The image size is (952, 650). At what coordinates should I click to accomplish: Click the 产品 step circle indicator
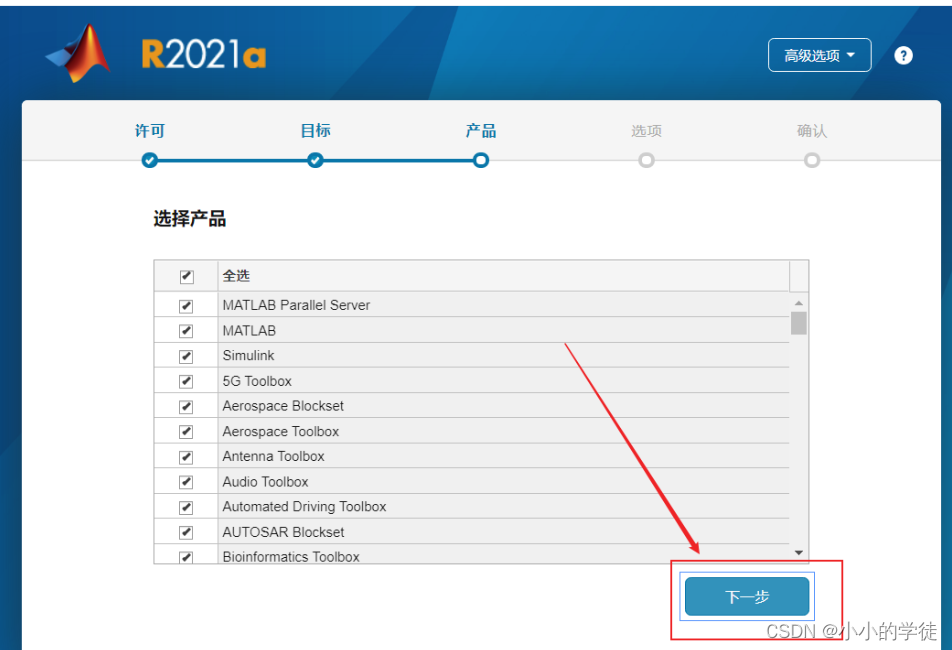pos(481,160)
